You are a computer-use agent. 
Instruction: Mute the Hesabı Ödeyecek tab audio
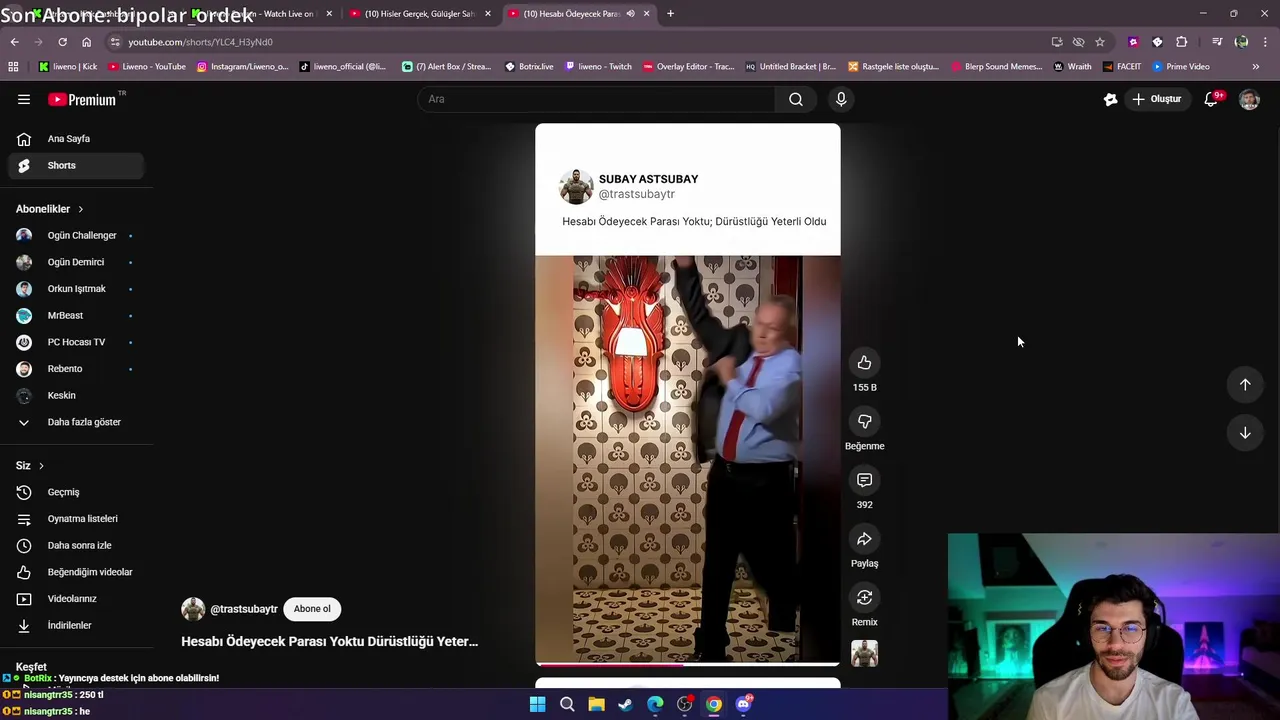point(630,14)
